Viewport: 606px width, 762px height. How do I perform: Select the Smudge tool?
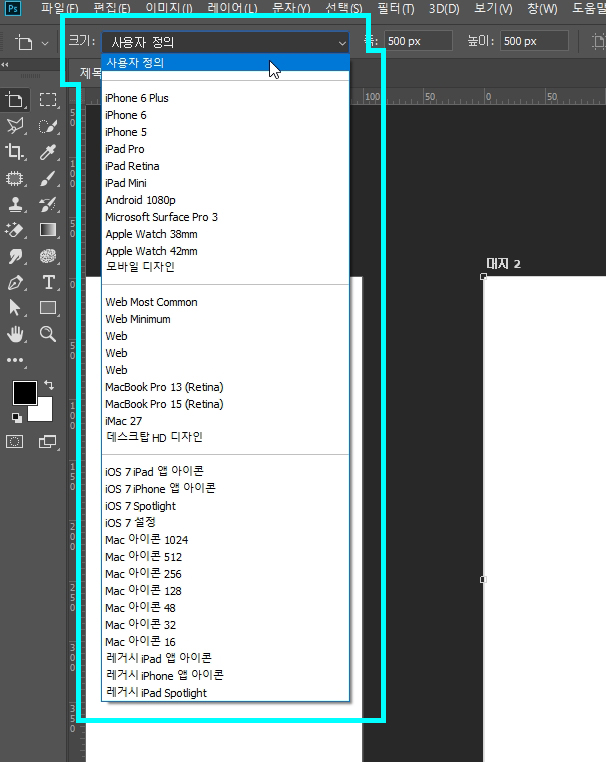pos(15,256)
